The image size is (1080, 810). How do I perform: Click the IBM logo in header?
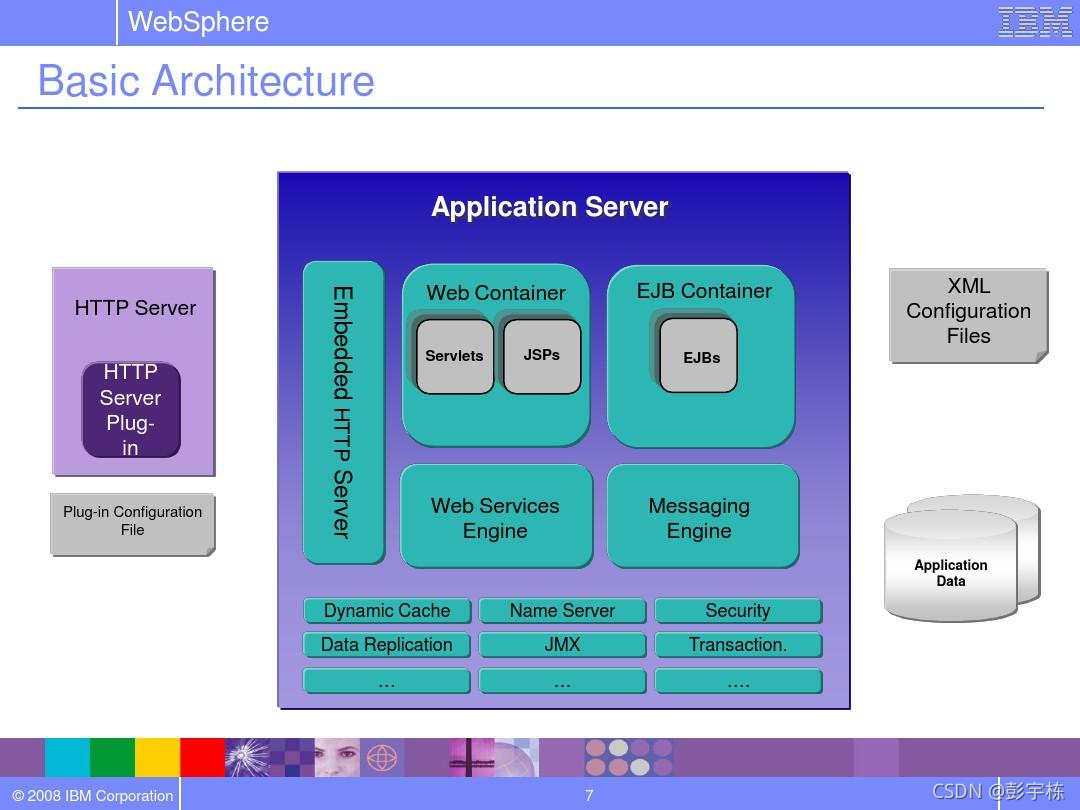tap(1035, 22)
